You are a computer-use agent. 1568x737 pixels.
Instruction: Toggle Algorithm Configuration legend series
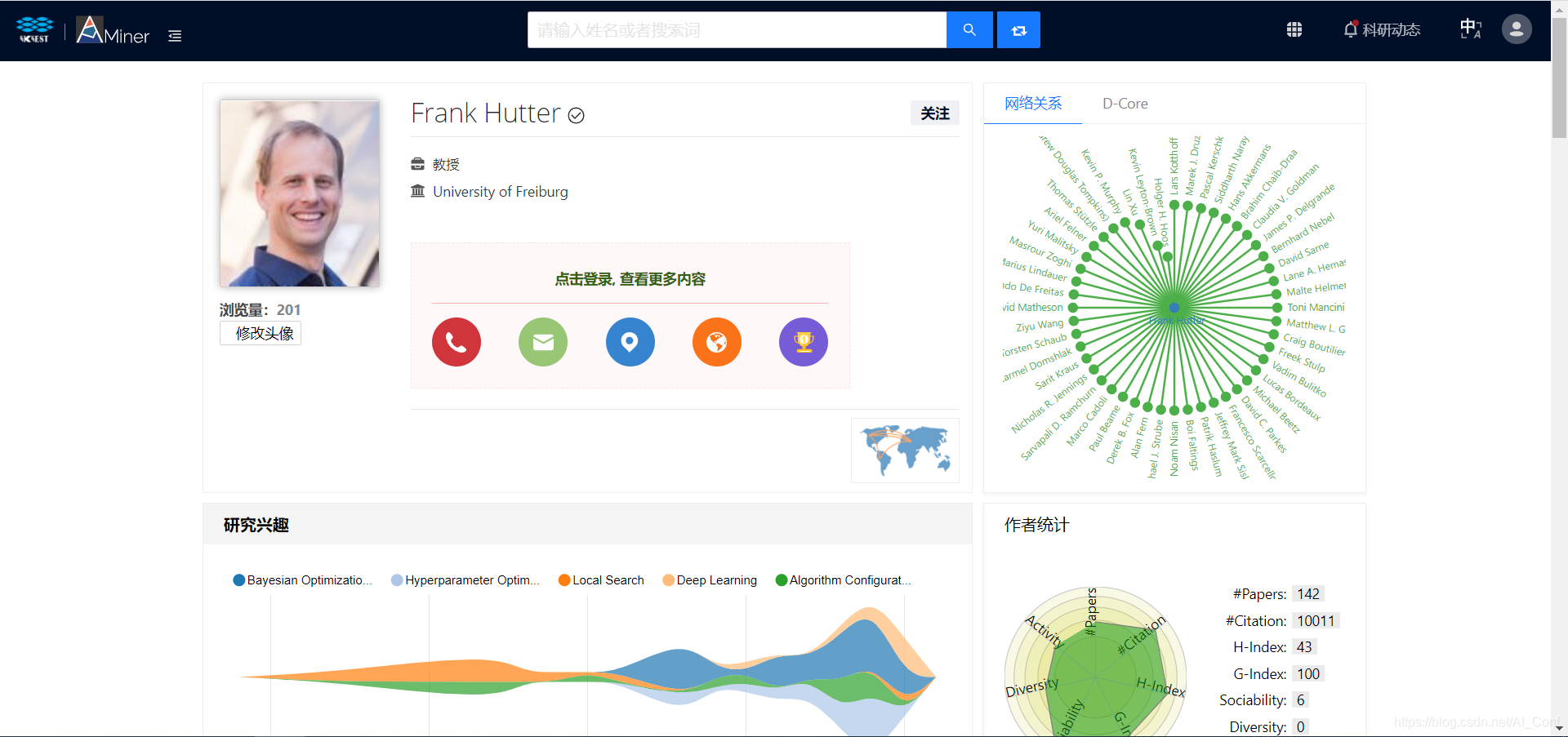pyautogui.click(x=844, y=580)
